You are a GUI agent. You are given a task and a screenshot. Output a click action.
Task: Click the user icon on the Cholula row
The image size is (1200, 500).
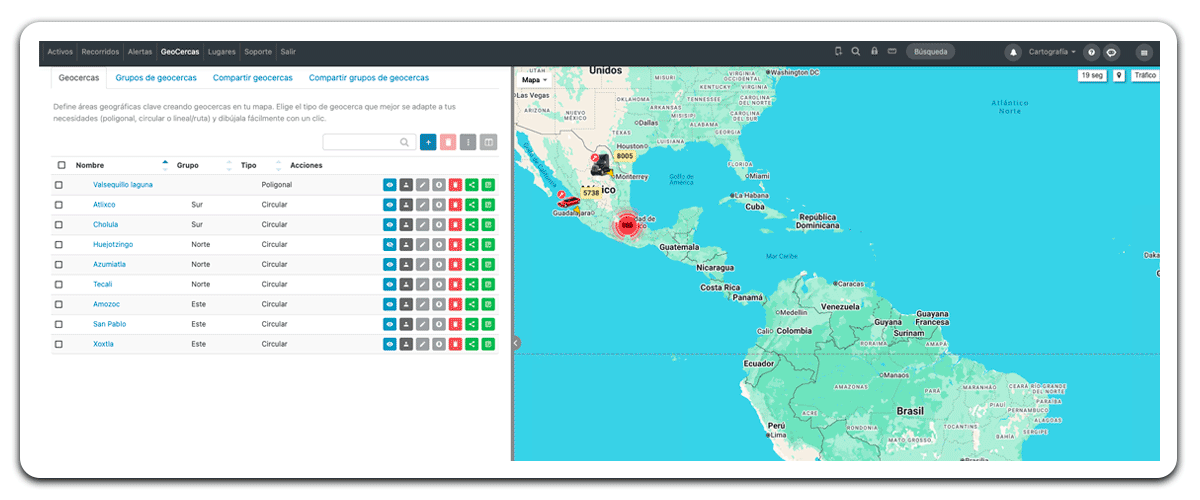(x=406, y=224)
